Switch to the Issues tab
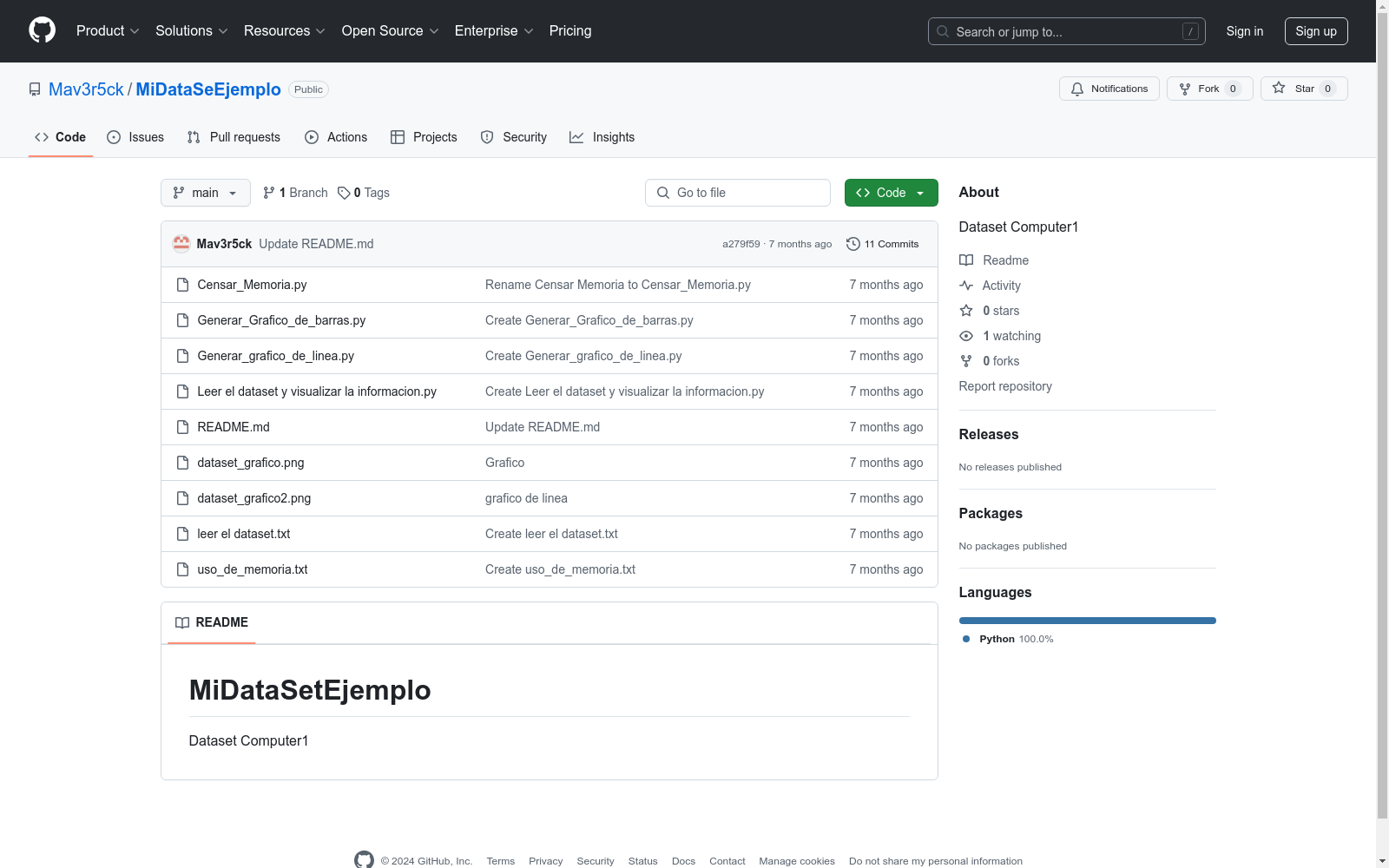Viewport: 1389px width, 868px height. pos(135,137)
